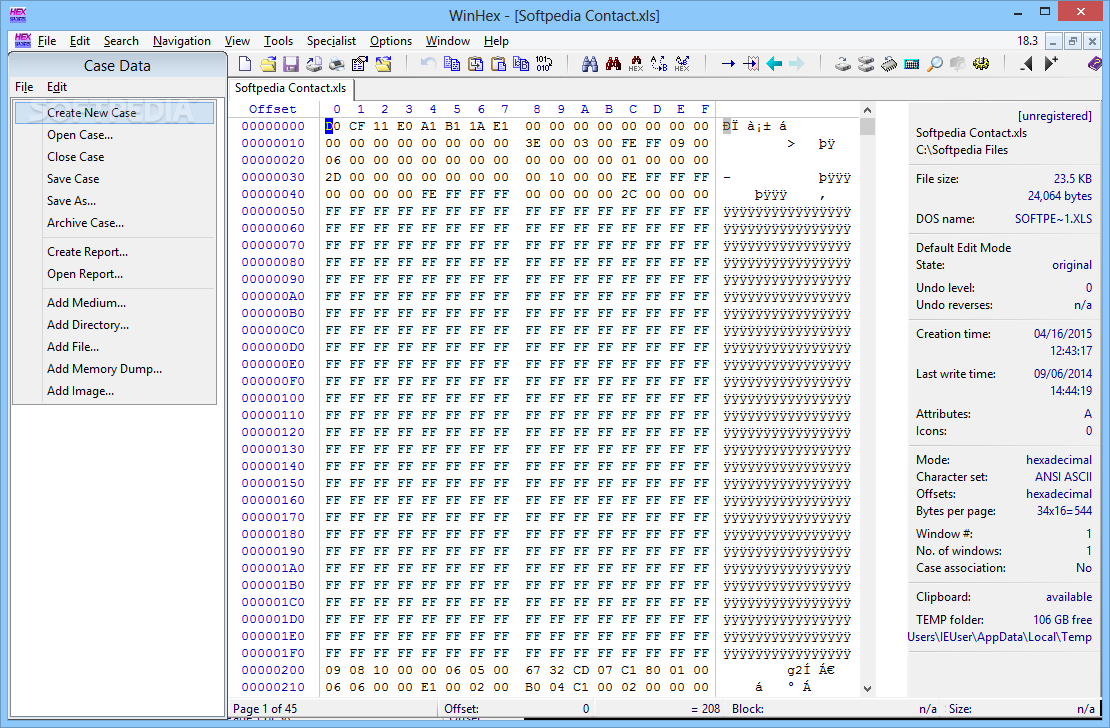Choose Open Case... entry
The height and width of the screenshot is (728, 1110).
pyautogui.click(x=115, y=135)
